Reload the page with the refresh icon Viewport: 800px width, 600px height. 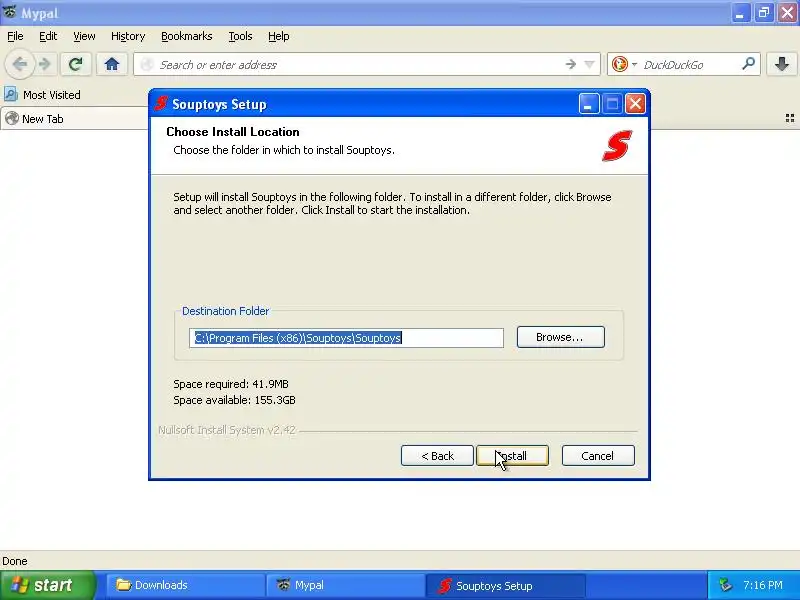(x=76, y=64)
